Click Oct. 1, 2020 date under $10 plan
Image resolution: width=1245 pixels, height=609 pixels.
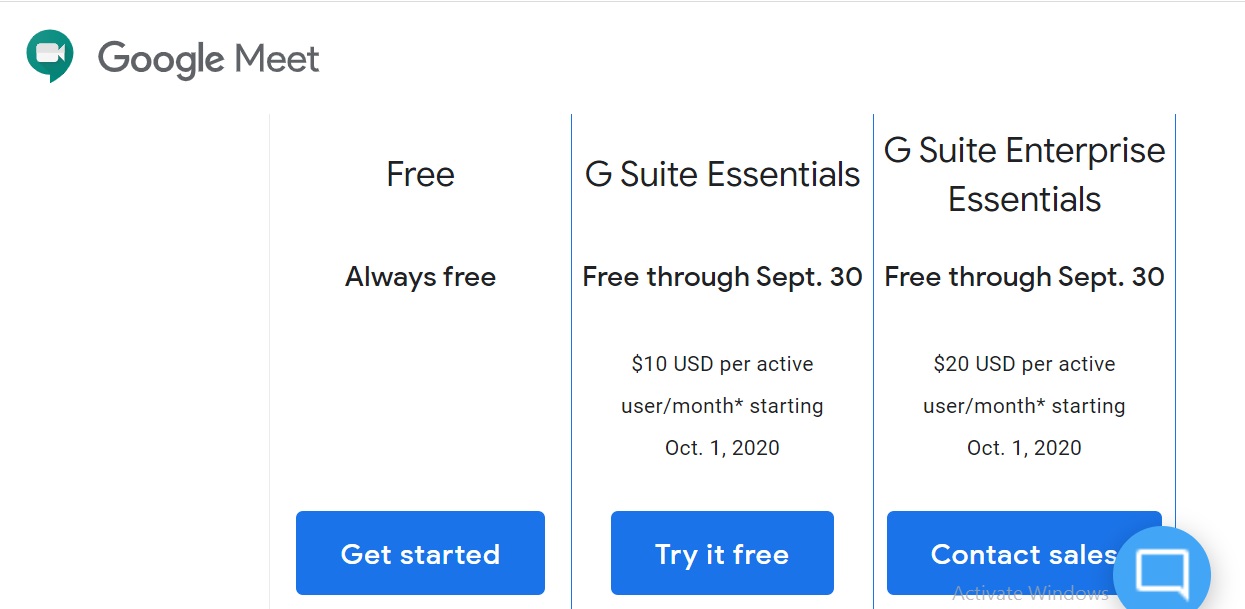[x=722, y=448]
